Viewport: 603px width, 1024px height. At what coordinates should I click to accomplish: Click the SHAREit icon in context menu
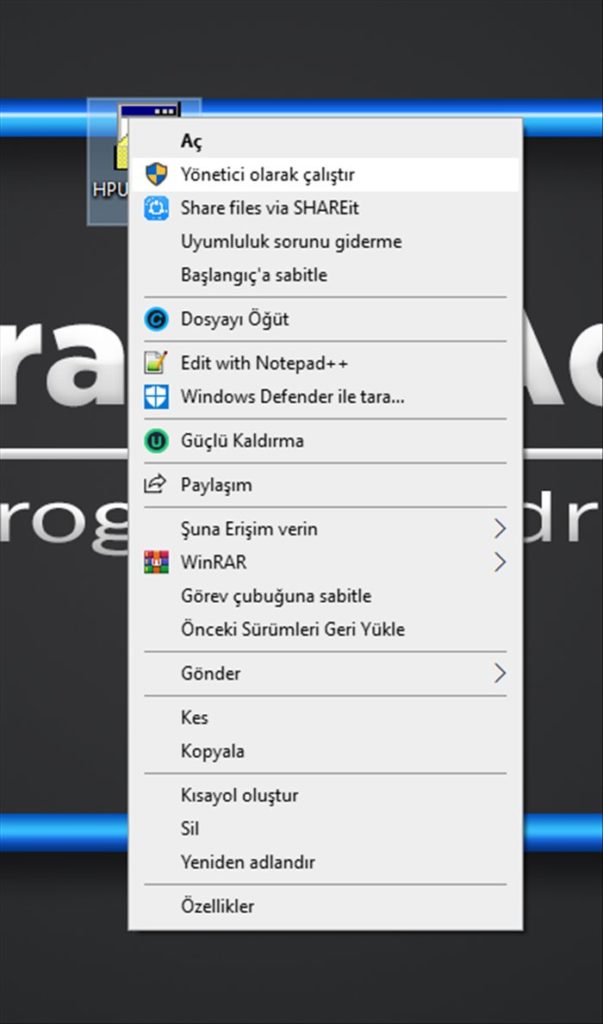156,208
